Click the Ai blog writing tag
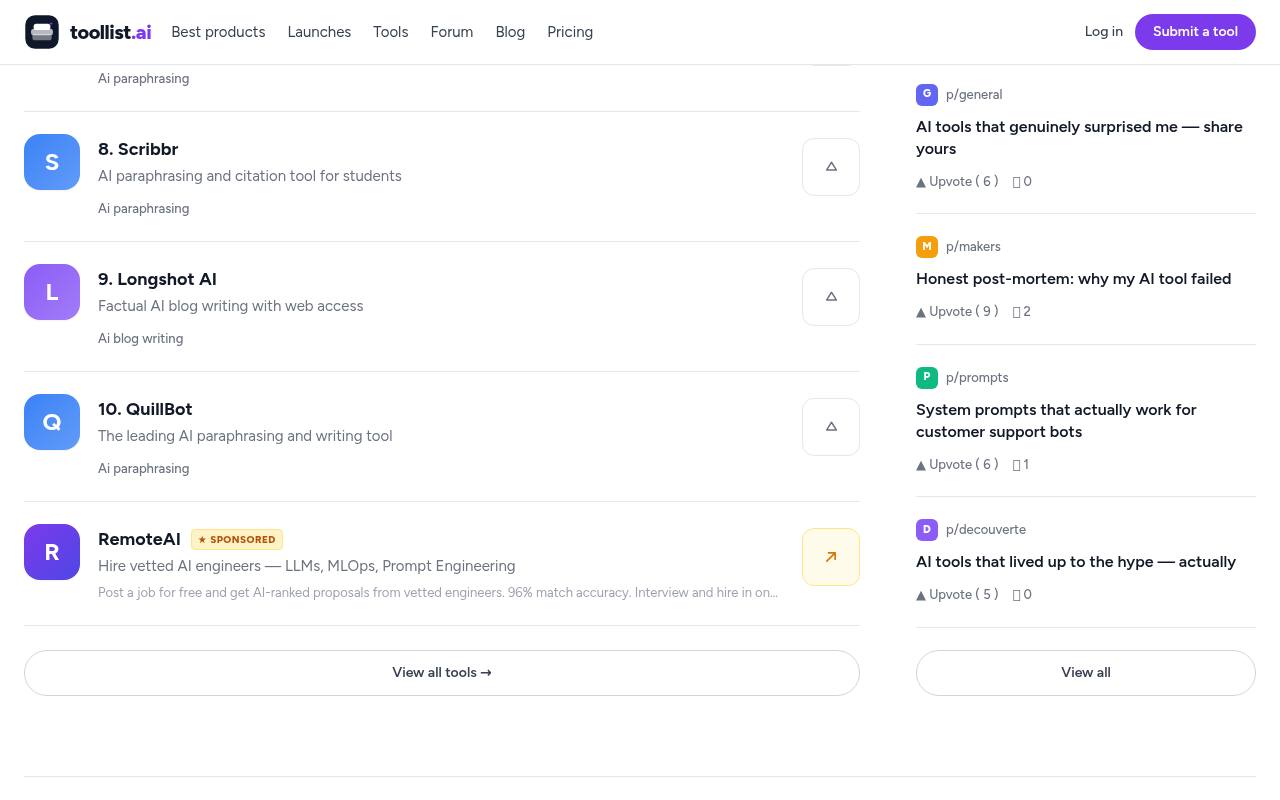The image size is (1280, 800). [x=140, y=339]
